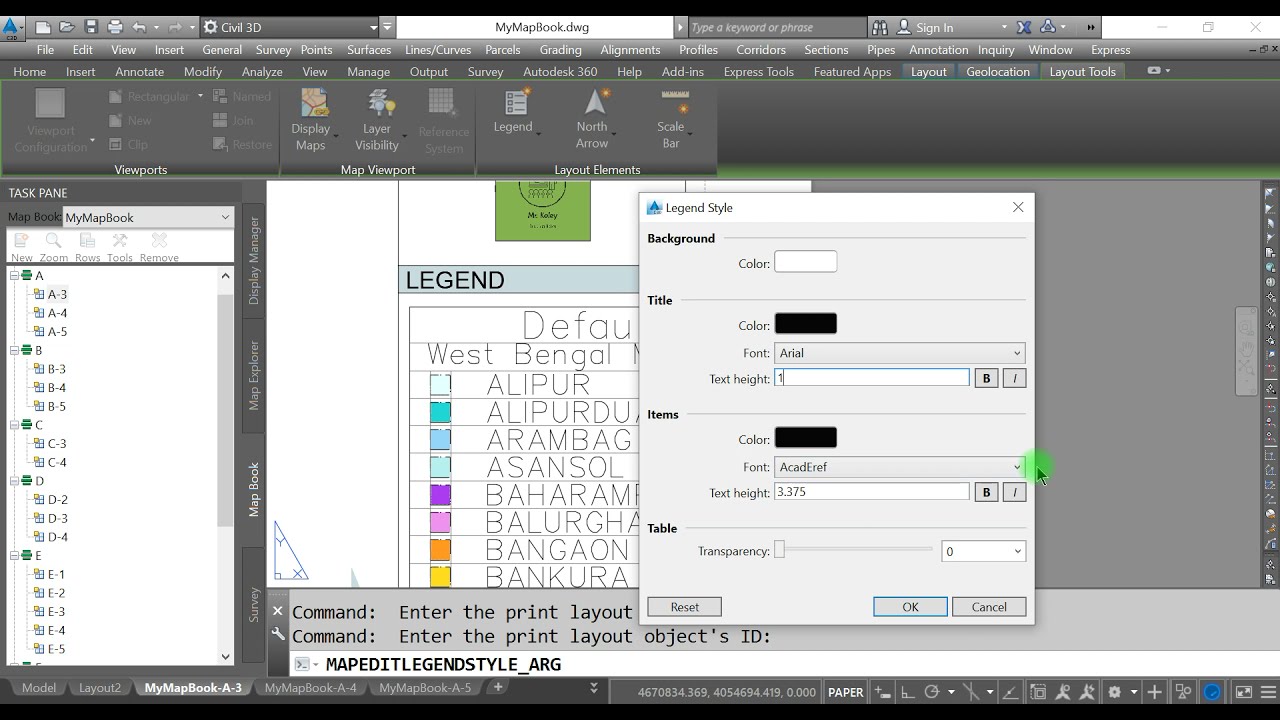
Task: Open the Display Maps tool
Action: click(311, 120)
